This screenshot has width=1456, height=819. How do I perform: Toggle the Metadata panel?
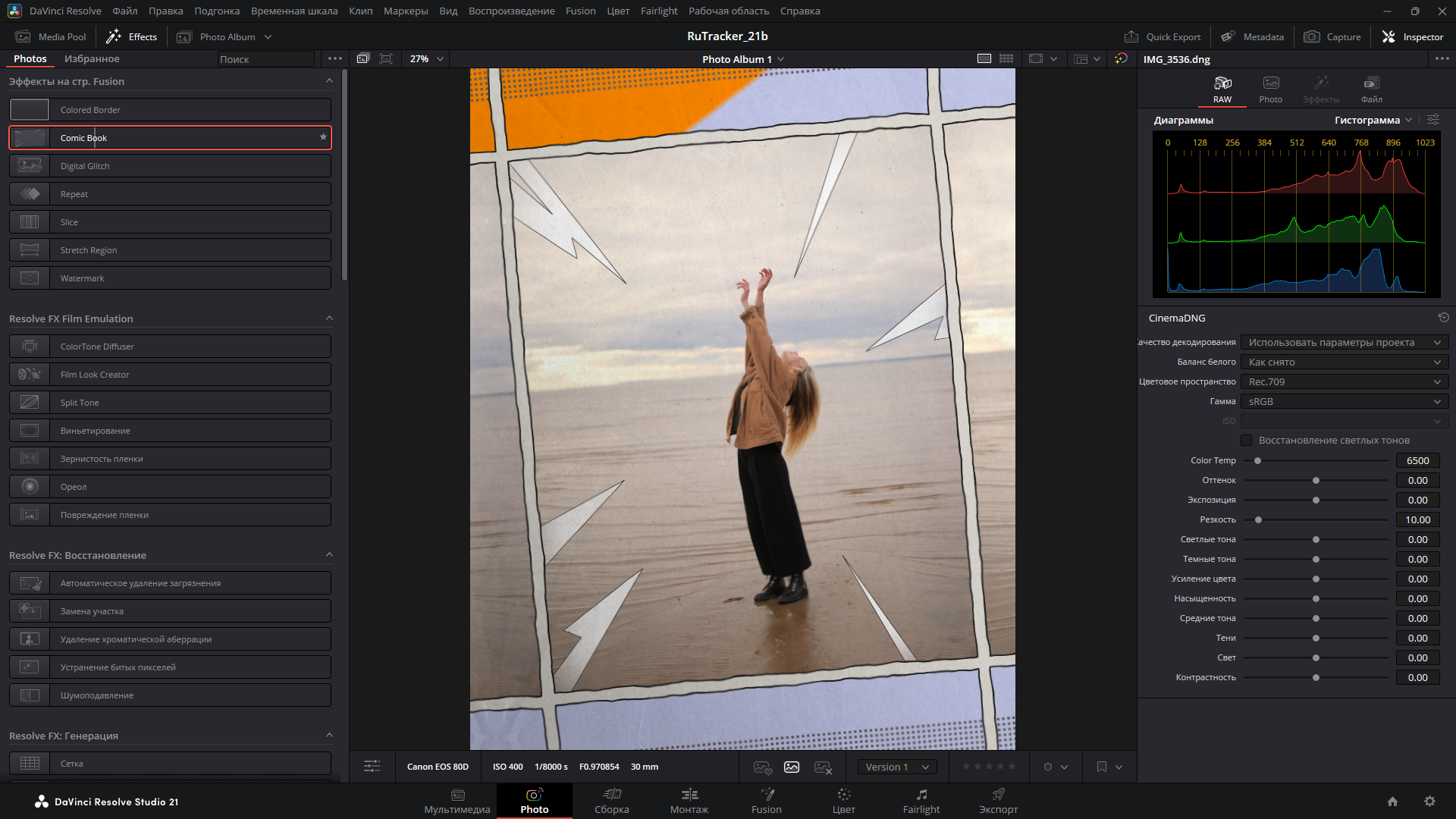[1253, 36]
